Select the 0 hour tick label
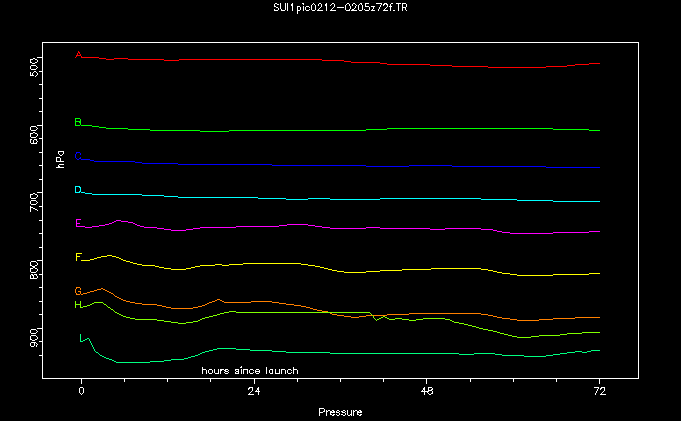 tap(81, 391)
